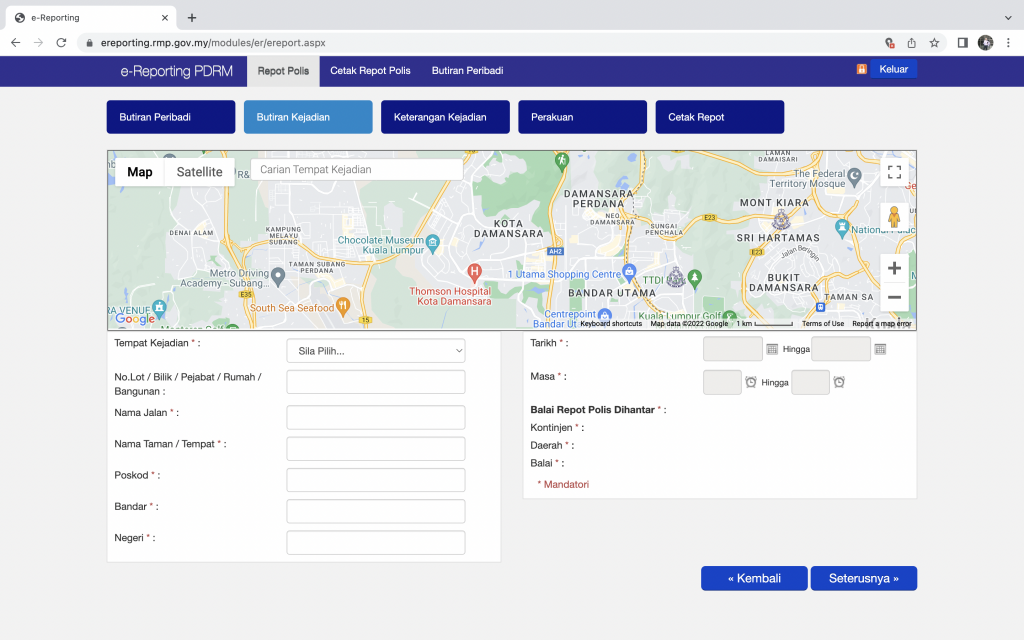Screen dimensions: 1024x640
Task: Bookmark this page with the star icon
Action: 934,43
